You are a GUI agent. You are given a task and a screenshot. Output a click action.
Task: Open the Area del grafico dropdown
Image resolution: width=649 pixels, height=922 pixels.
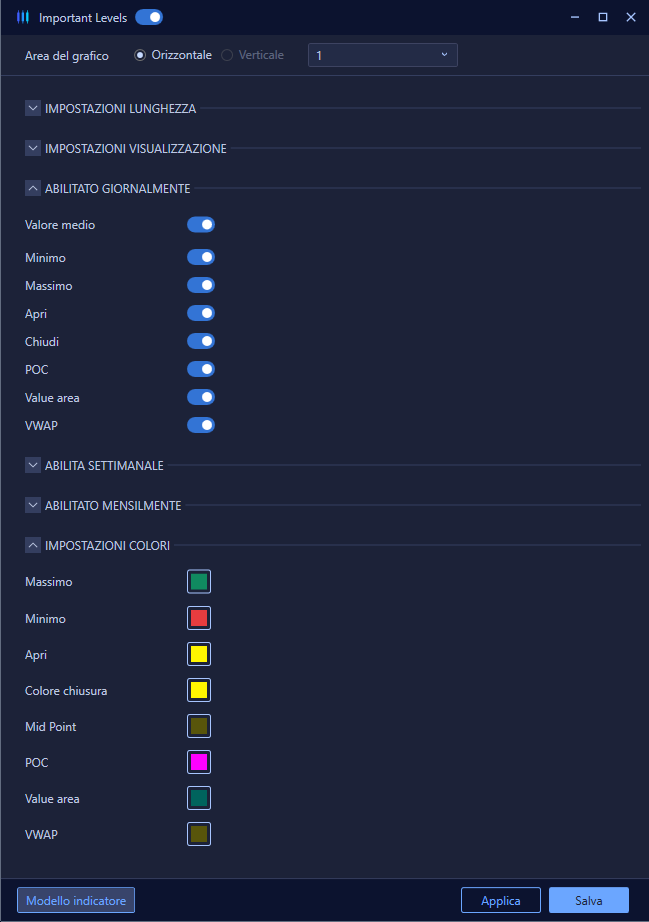click(x=383, y=55)
